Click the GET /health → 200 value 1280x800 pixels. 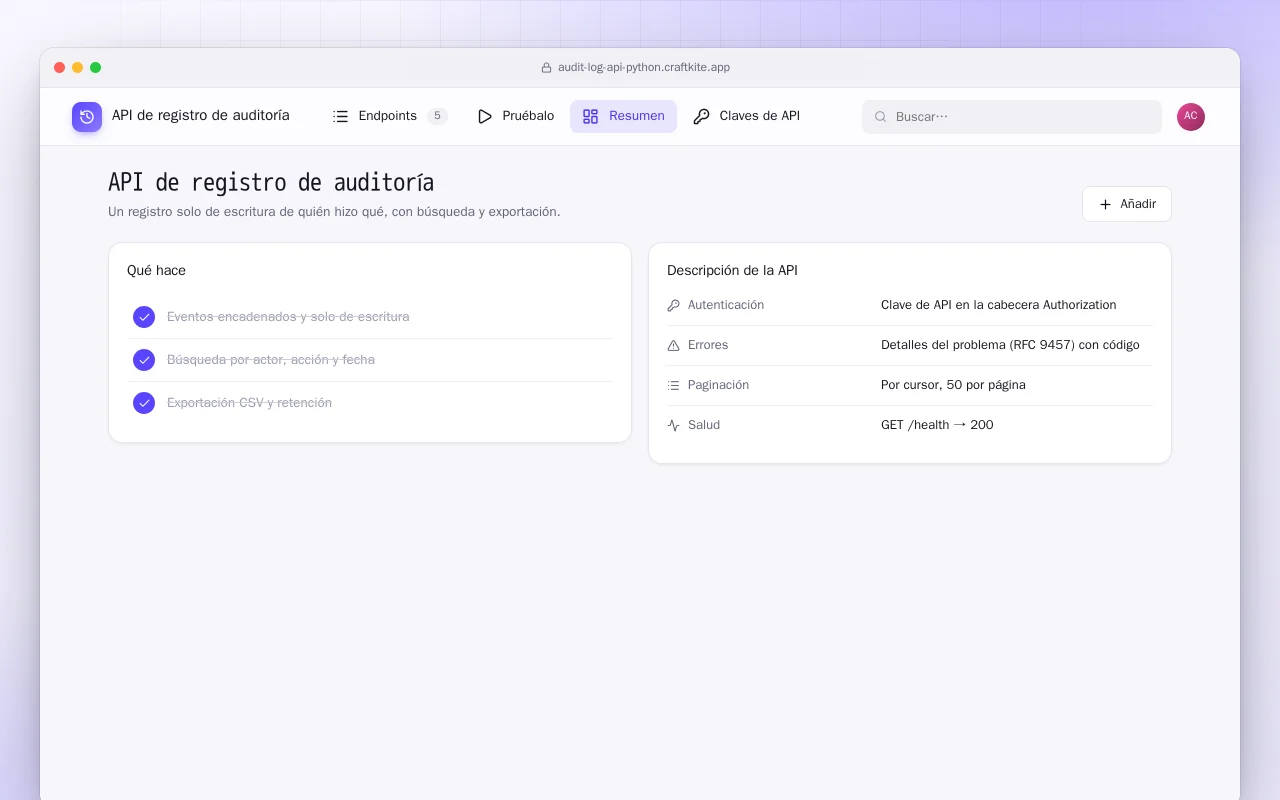937,425
